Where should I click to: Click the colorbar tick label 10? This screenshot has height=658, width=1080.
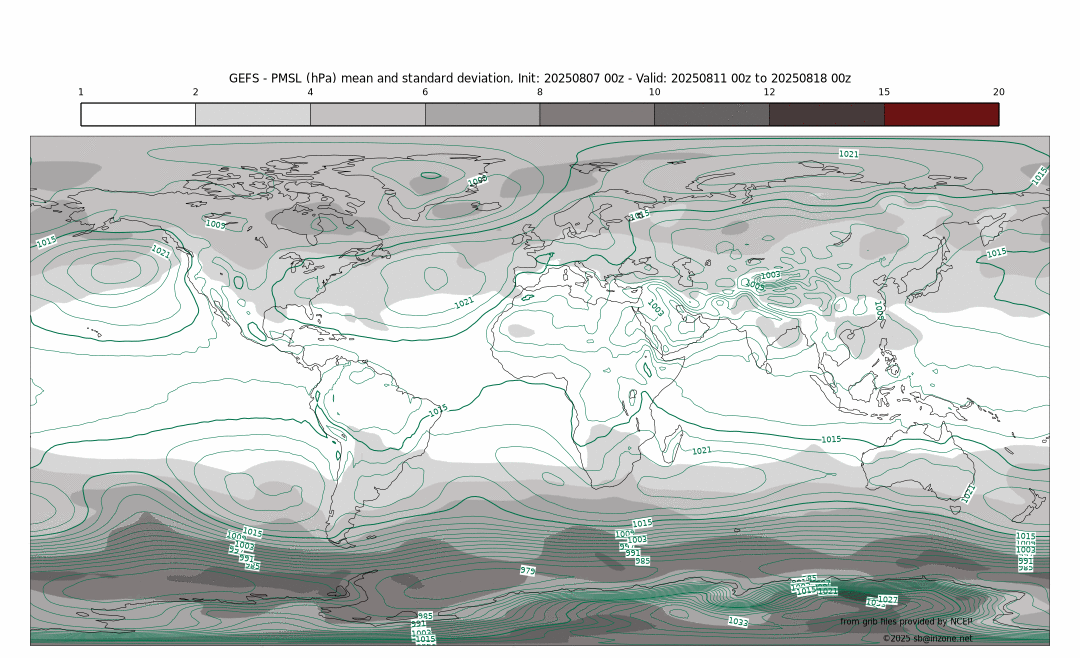(654, 92)
